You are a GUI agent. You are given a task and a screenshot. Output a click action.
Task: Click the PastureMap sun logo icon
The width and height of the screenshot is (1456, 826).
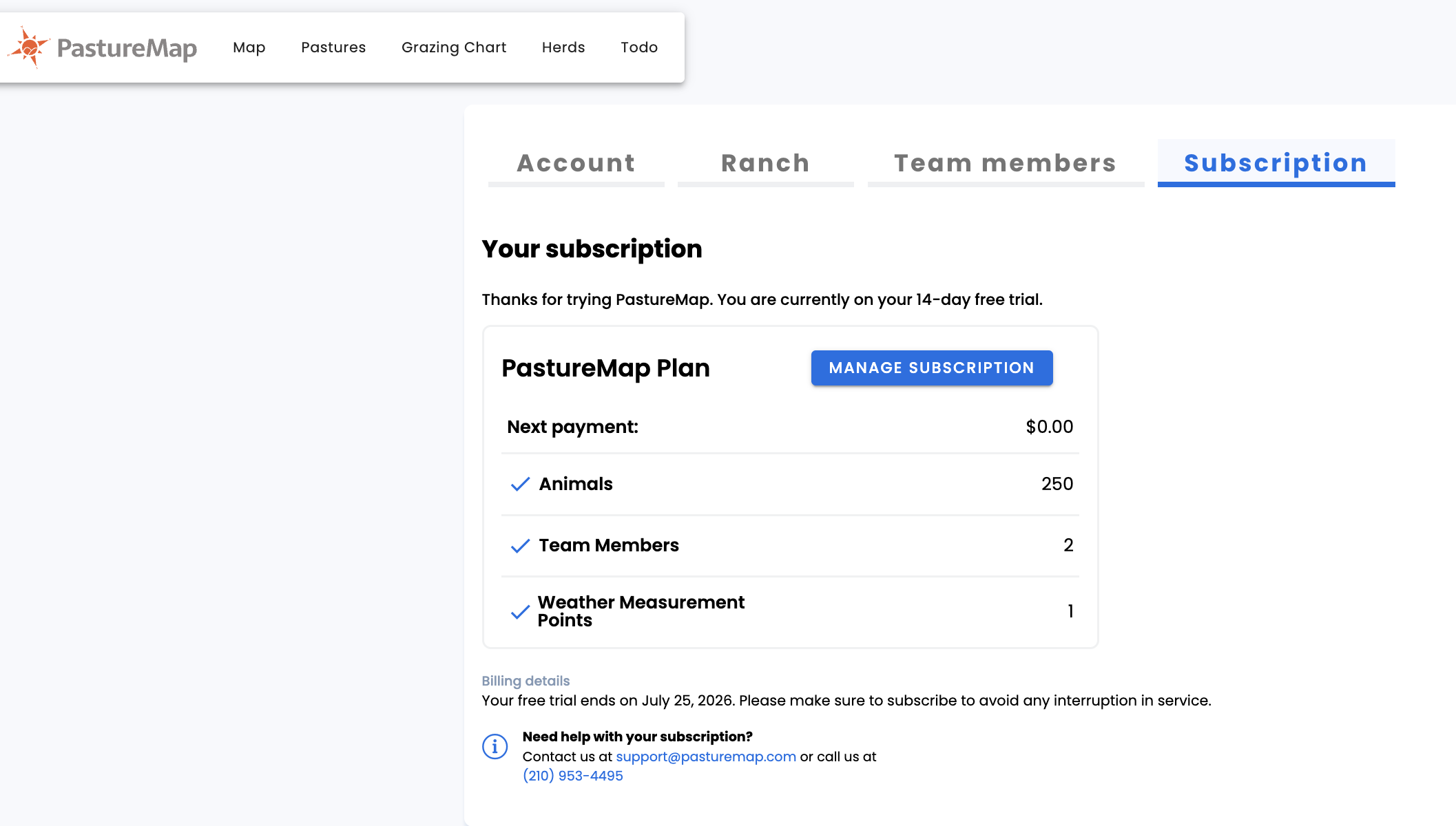pos(28,47)
